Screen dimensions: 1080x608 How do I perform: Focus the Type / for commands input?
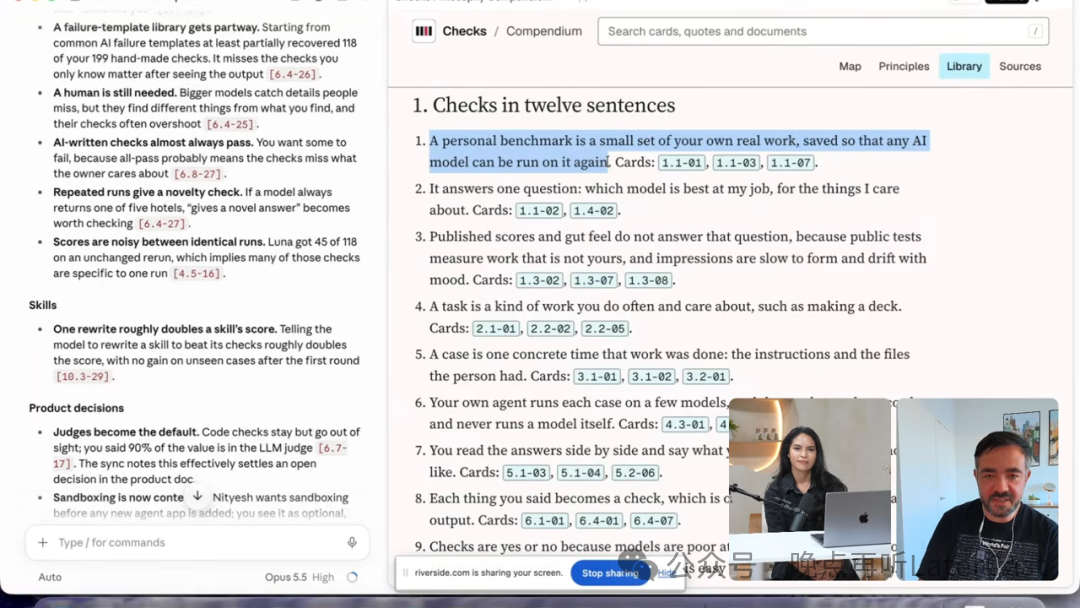197,543
